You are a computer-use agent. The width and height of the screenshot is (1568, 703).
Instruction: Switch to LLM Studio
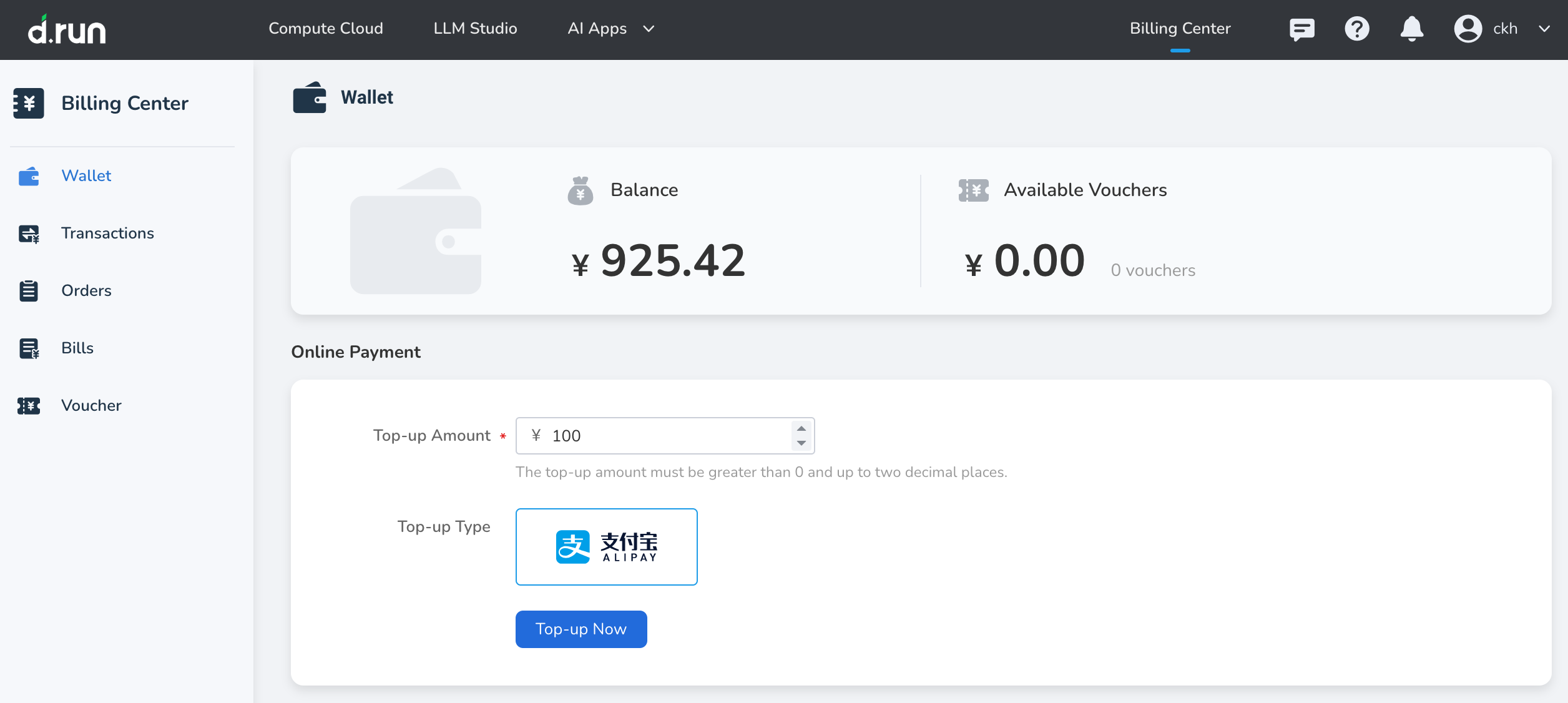[x=475, y=29]
